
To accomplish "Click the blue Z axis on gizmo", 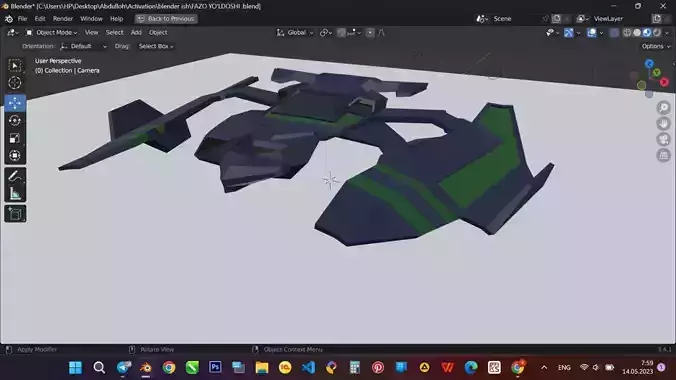I will click(x=649, y=64).
